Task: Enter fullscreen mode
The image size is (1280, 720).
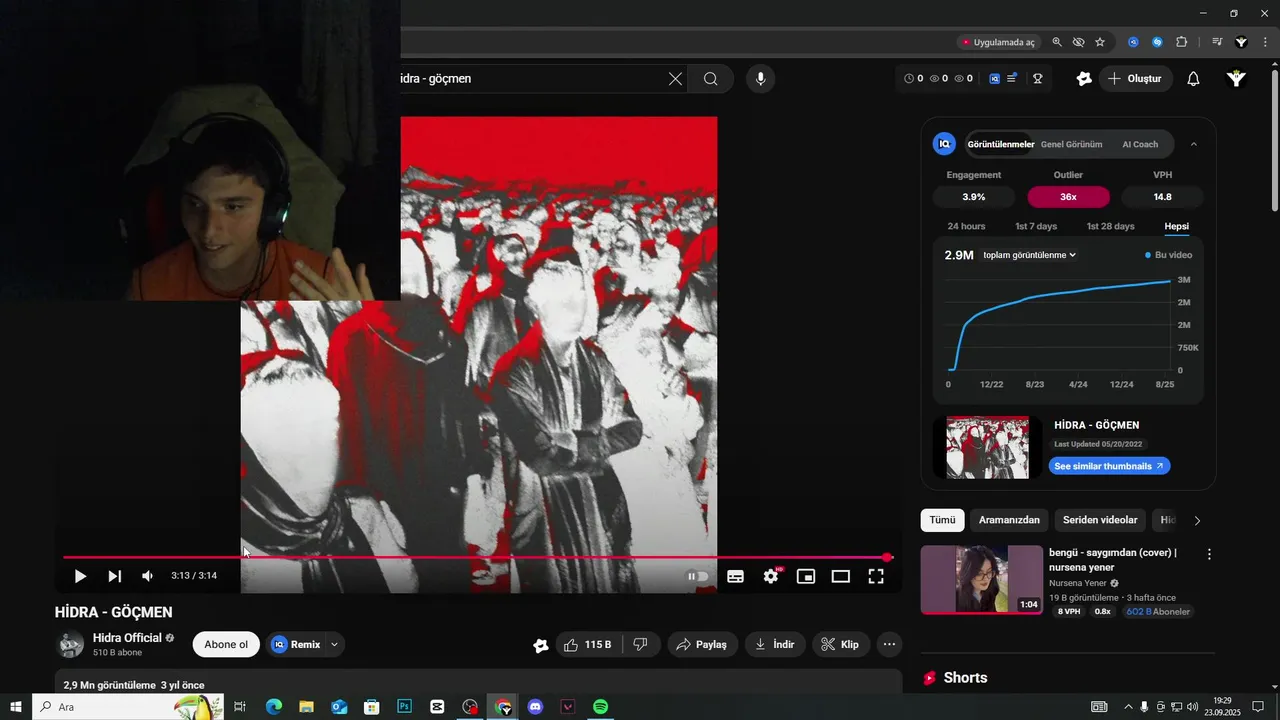Action: [x=876, y=576]
